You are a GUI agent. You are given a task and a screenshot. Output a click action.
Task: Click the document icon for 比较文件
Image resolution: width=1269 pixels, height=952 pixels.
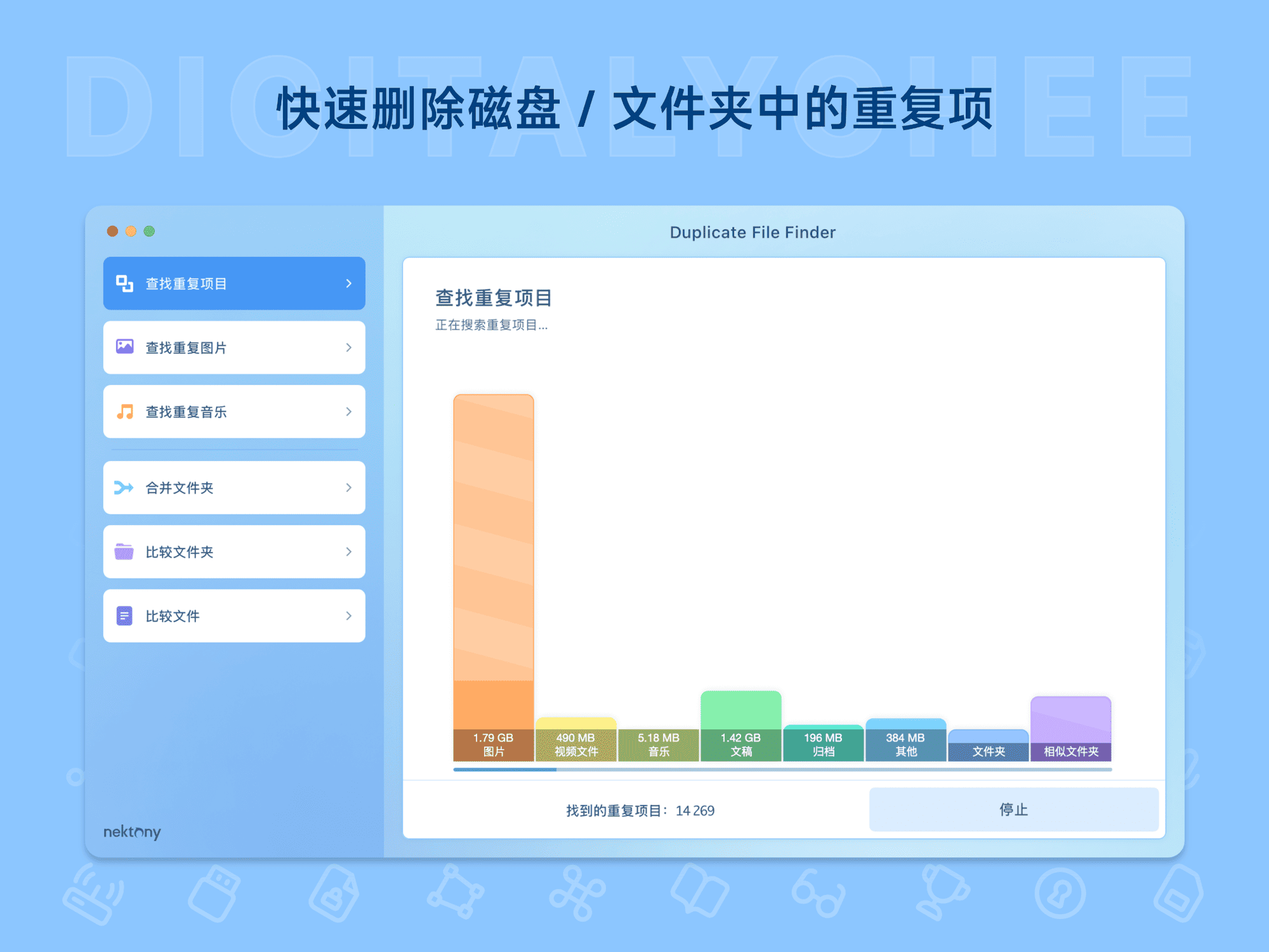pos(124,616)
